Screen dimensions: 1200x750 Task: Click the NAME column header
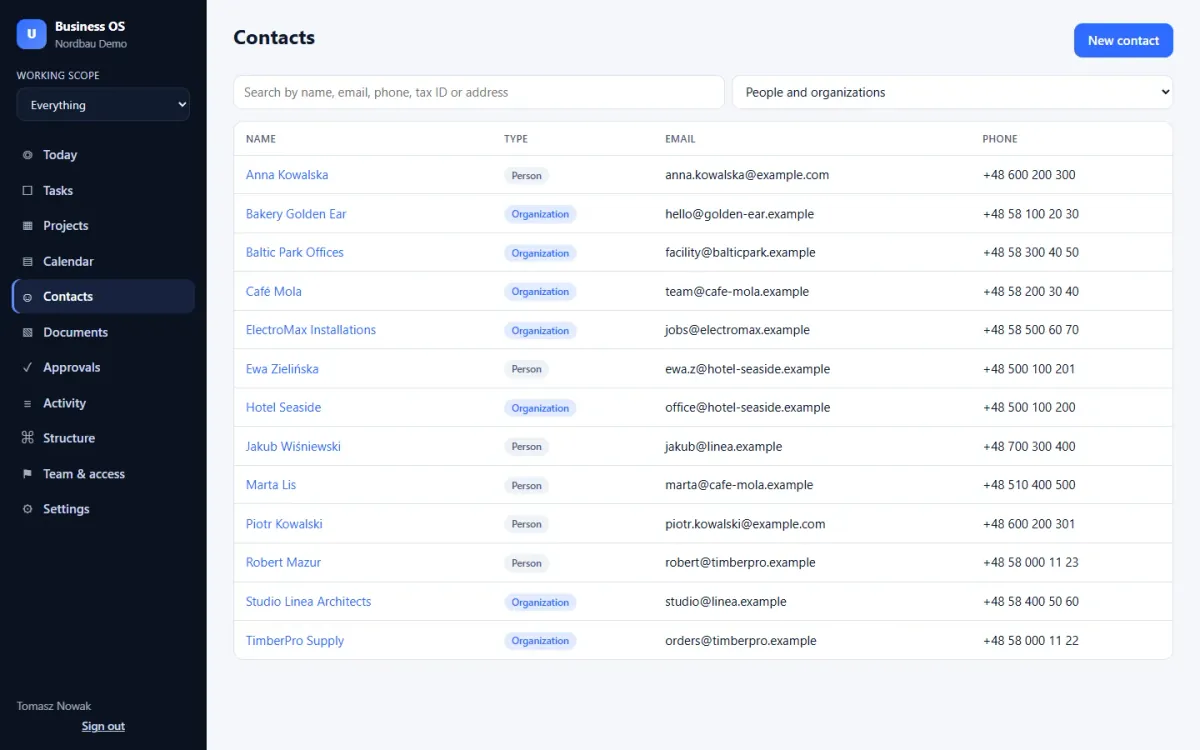pyautogui.click(x=261, y=139)
